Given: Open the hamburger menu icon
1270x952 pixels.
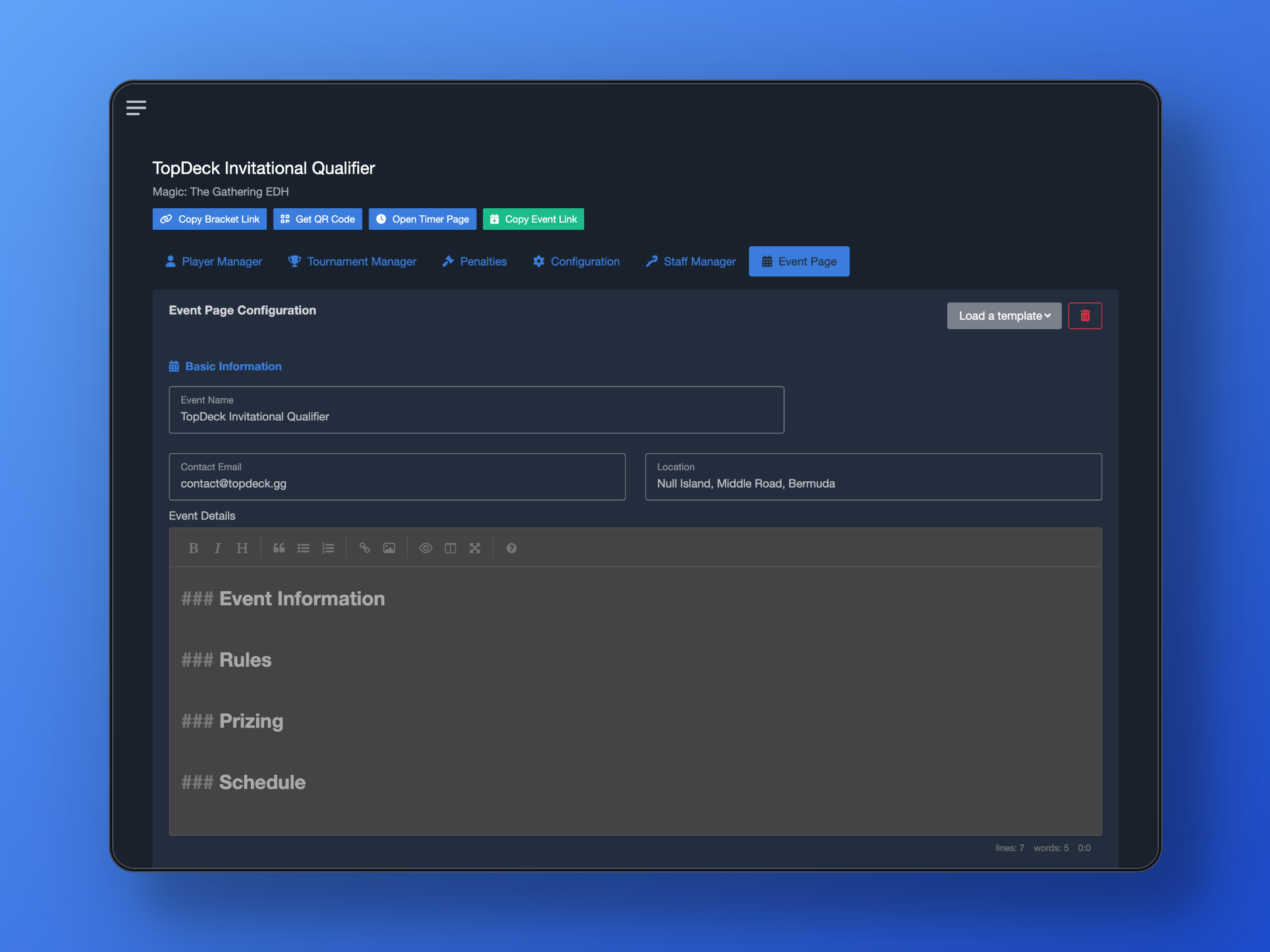Looking at the screenshot, I should point(136,108).
